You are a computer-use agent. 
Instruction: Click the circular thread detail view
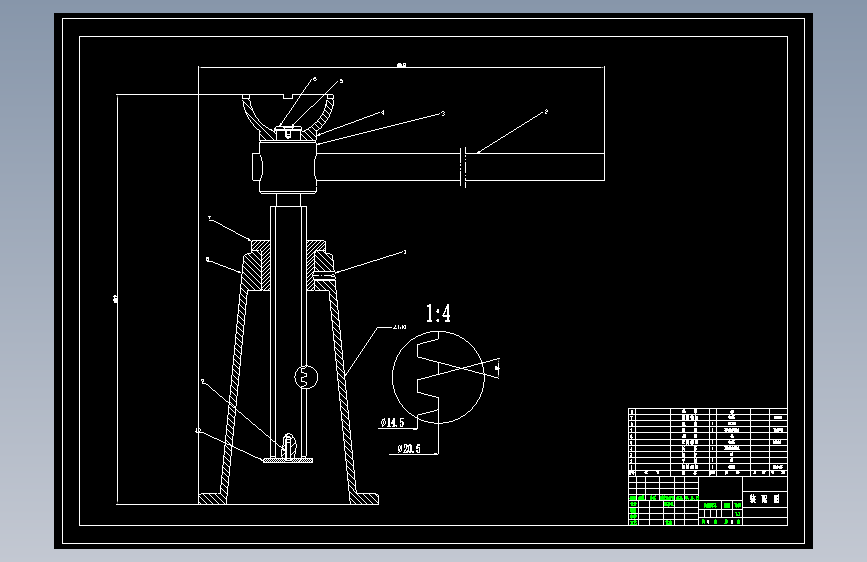[x=438, y=377]
